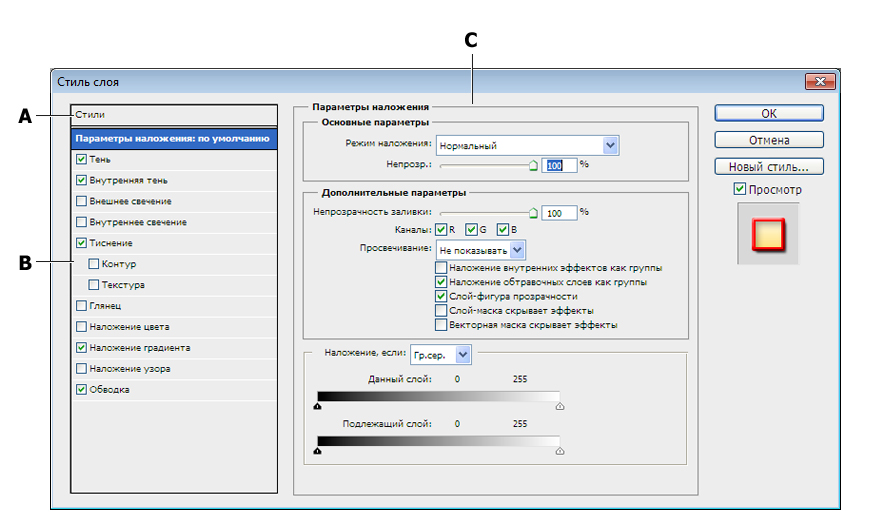Click the Непрозрачность заливки percentage field

coord(559,213)
